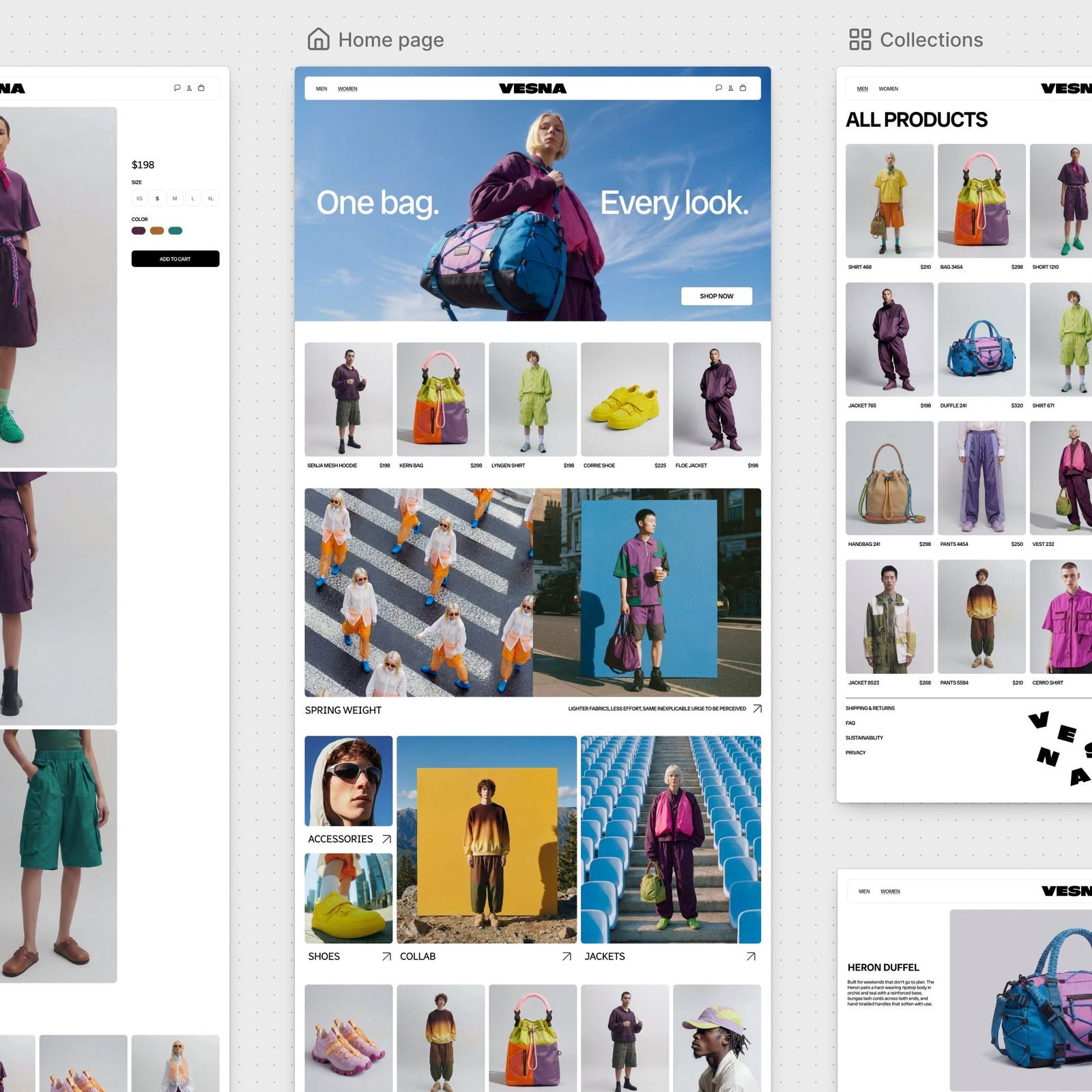Open account icon in Home page header
Viewport: 1092px width, 1092px height.
coord(730,88)
